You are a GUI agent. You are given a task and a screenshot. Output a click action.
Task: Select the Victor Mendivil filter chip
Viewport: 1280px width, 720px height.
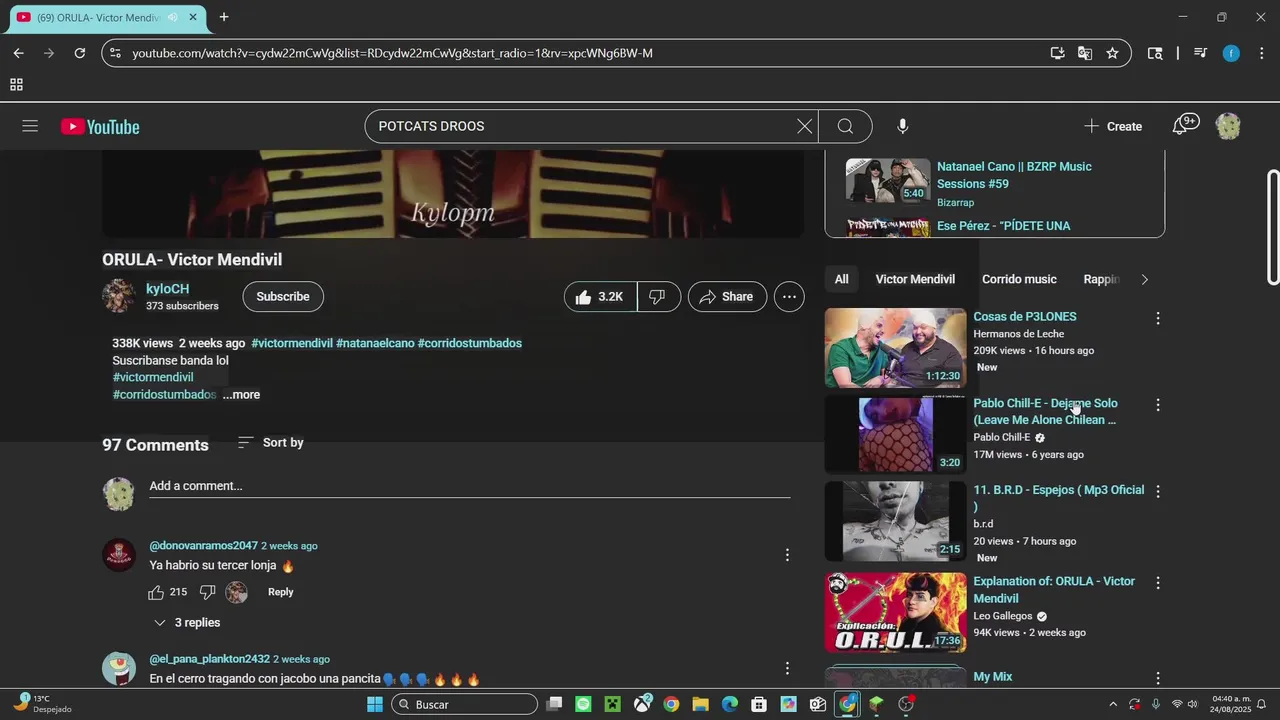click(915, 279)
